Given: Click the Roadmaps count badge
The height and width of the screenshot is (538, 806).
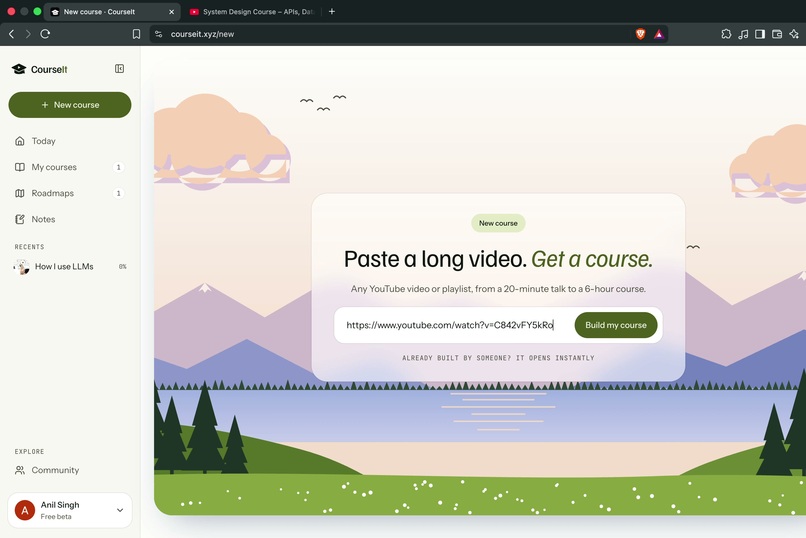Looking at the screenshot, I should (118, 193).
